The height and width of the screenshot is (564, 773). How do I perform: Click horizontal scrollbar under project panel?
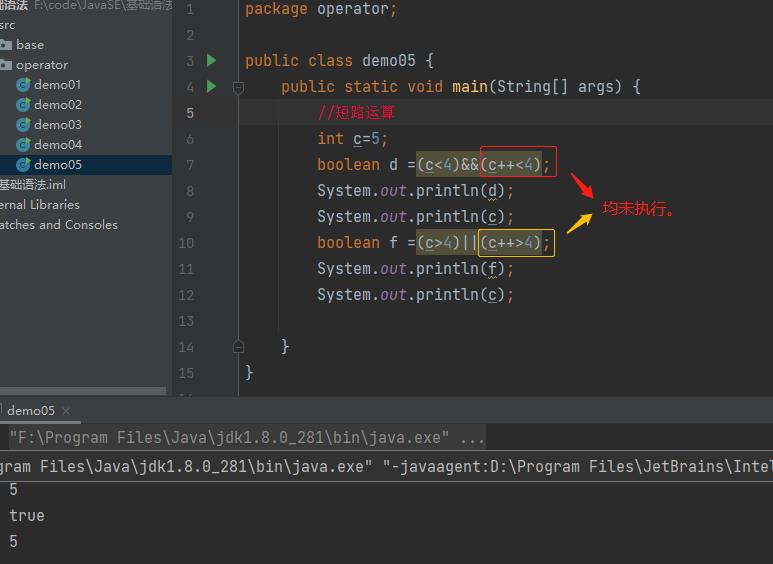(83, 391)
